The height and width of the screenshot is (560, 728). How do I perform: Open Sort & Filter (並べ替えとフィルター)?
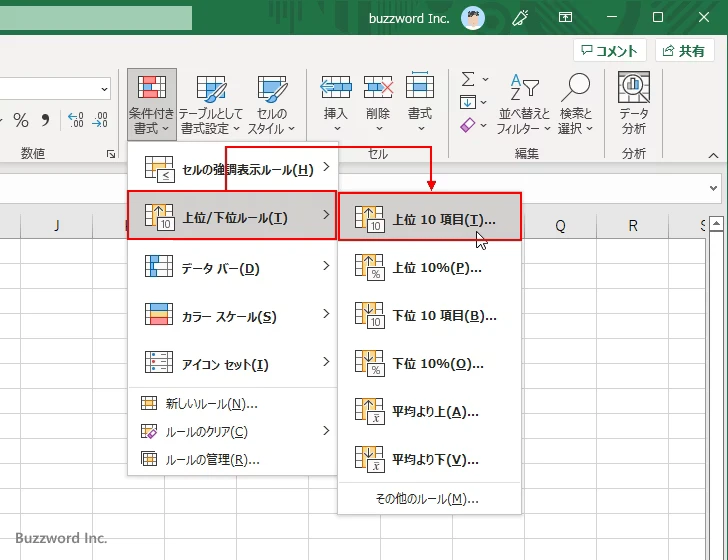tap(524, 104)
